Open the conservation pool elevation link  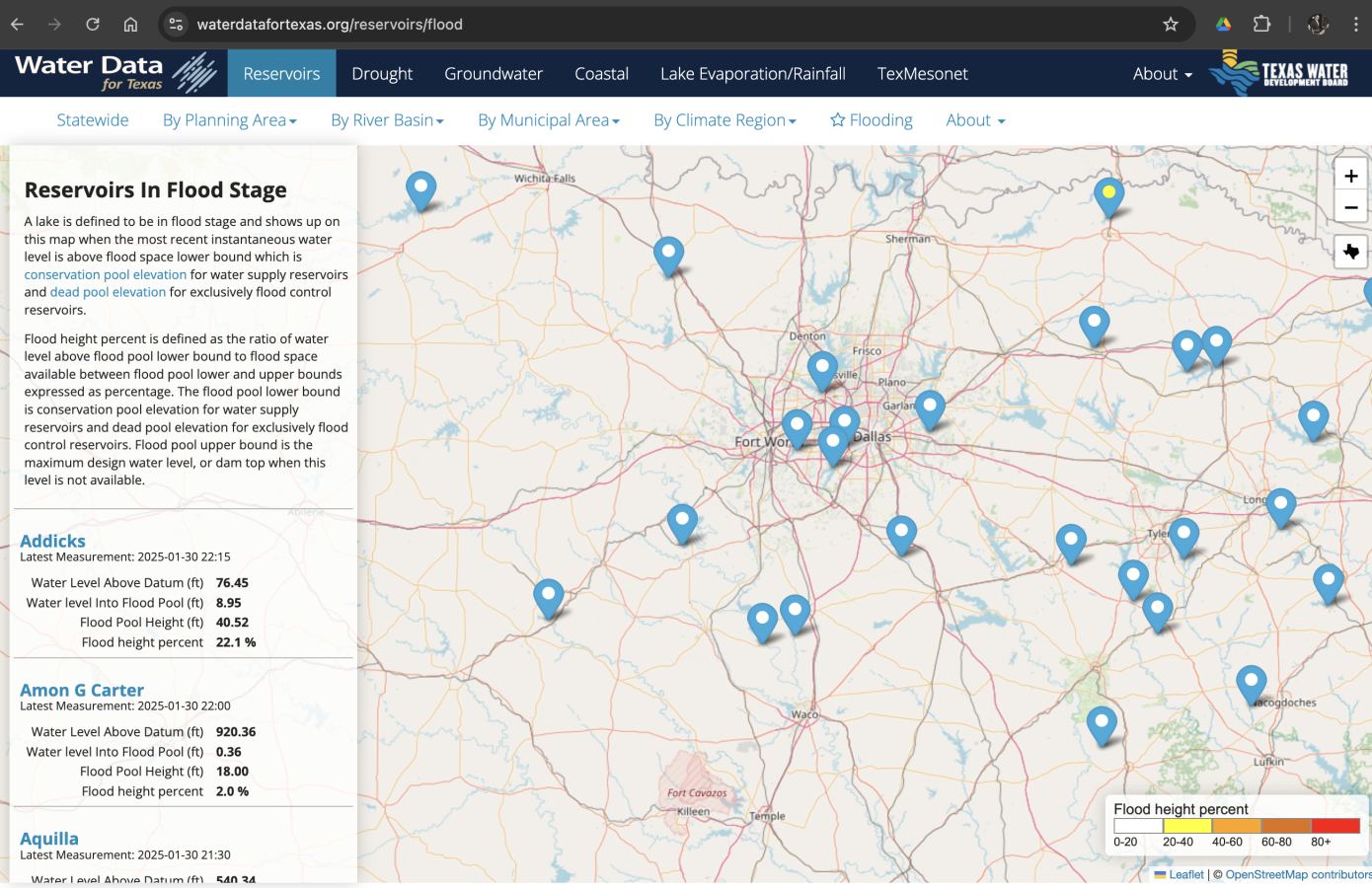coord(106,275)
